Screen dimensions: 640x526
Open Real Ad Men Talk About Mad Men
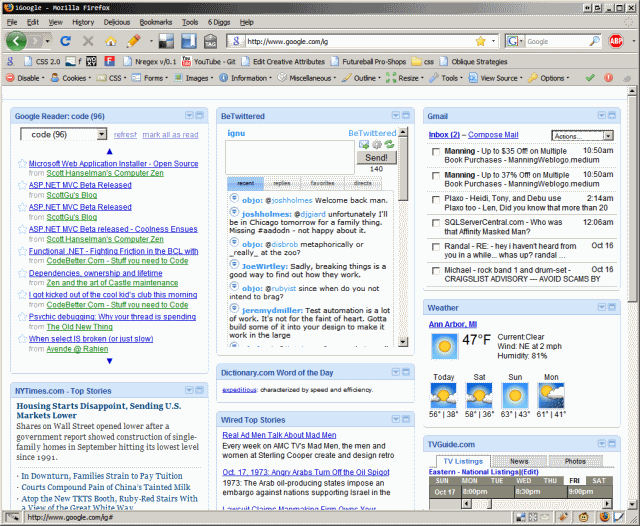pos(279,435)
